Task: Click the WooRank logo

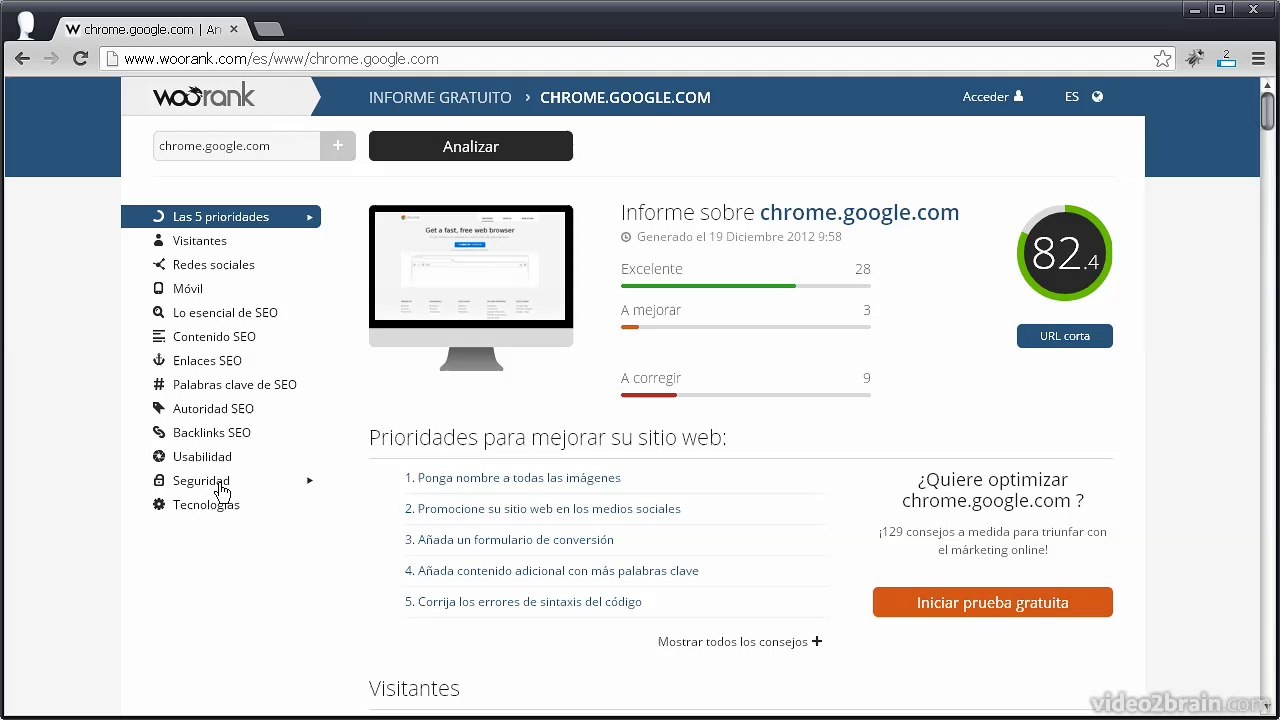Action: pyautogui.click(x=204, y=96)
